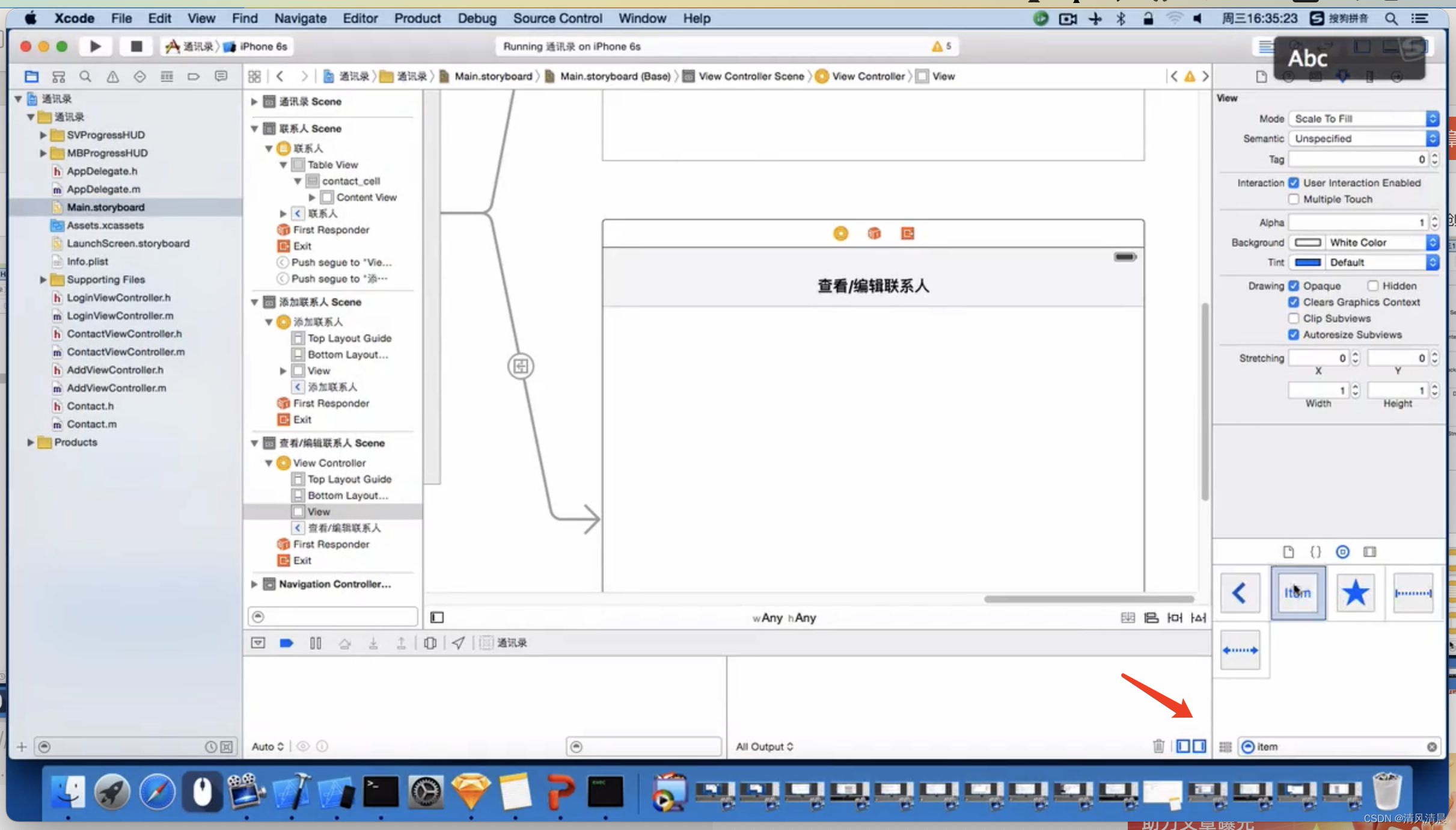Screen dimensions: 1456x830
Task: Toggle the Opaque checkbox
Action: coord(1294,286)
